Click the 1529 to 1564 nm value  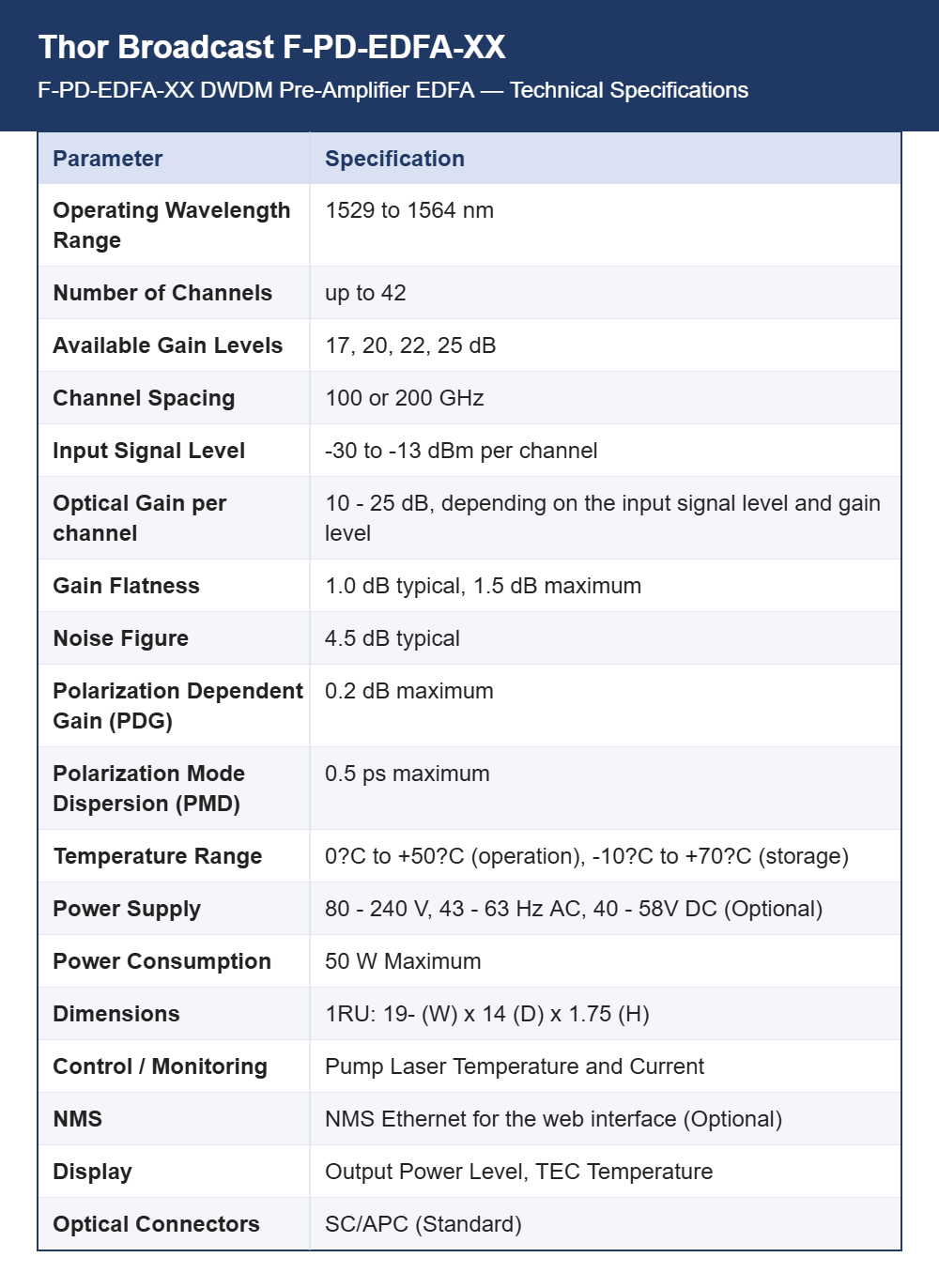click(409, 210)
